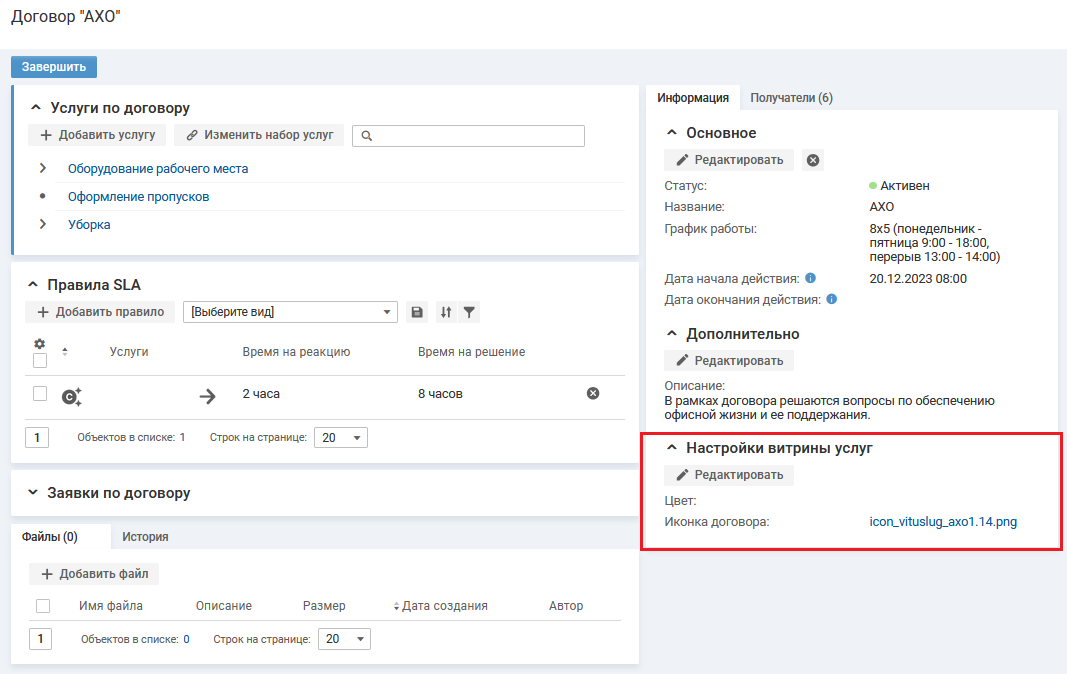Open the icon_vituslug_axo1.14.png file link
Image resolution: width=1067 pixels, height=674 pixels.
[x=943, y=521]
